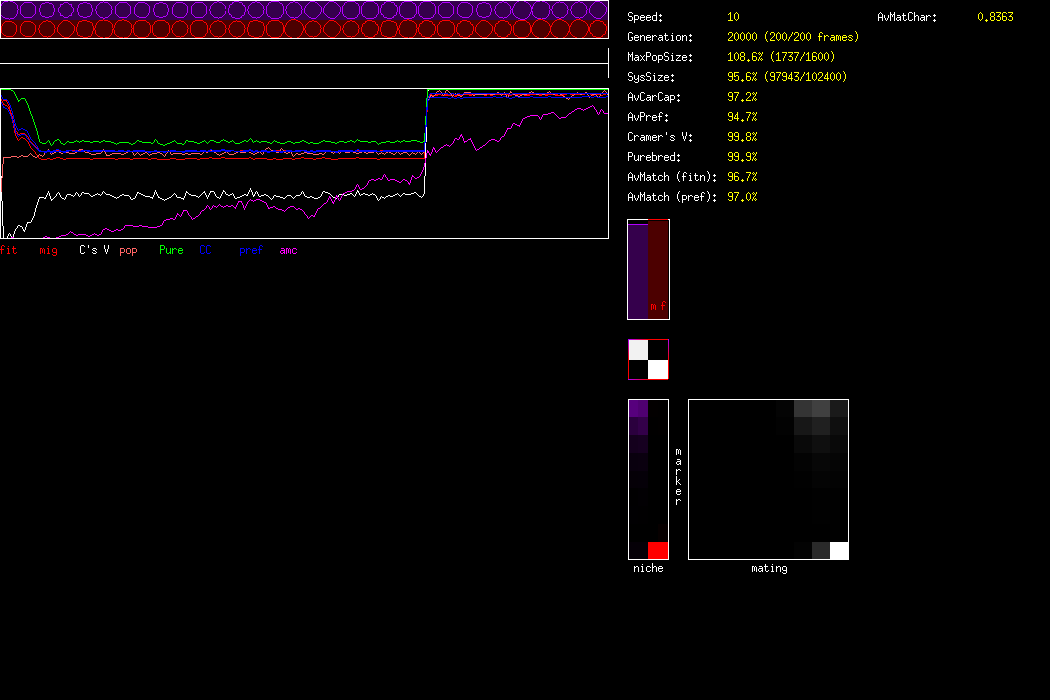Click the bright red cell in niche grid

pyautogui.click(x=658, y=550)
